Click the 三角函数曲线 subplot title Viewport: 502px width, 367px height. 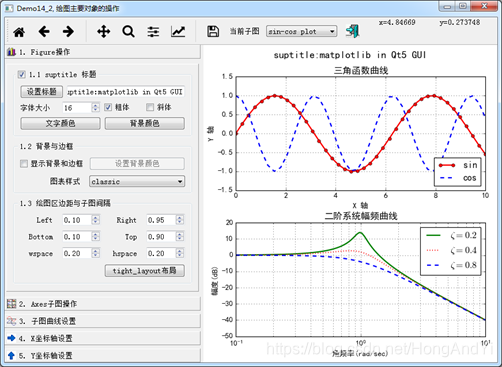tap(361, 70)
